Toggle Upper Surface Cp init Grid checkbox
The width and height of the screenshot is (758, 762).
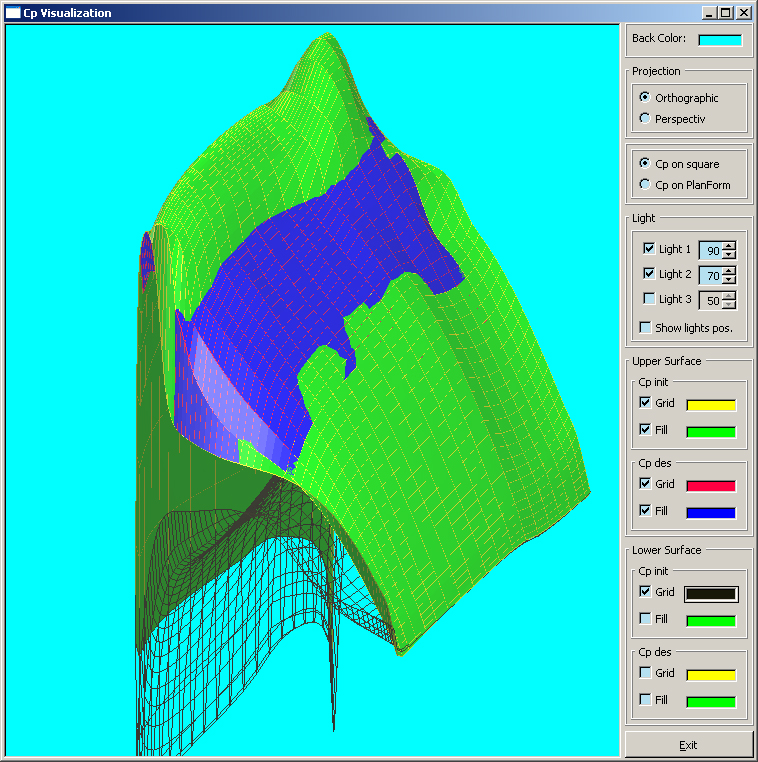[645, 402]
